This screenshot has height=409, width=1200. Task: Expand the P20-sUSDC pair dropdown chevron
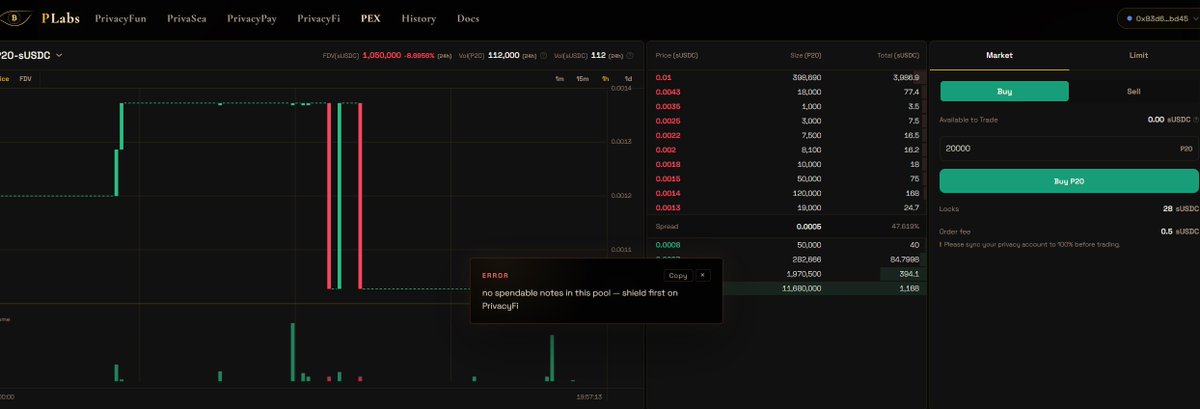click(x=60, y=55)
